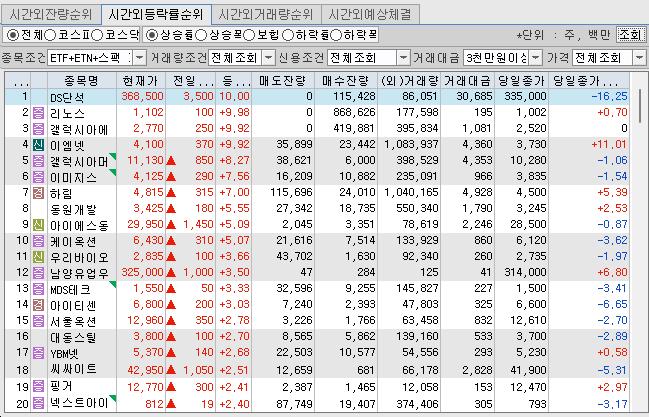Click the 증 badge beside 갤럭시아에
The width and height of the screenshot is (649, 417).
[38, 129]
